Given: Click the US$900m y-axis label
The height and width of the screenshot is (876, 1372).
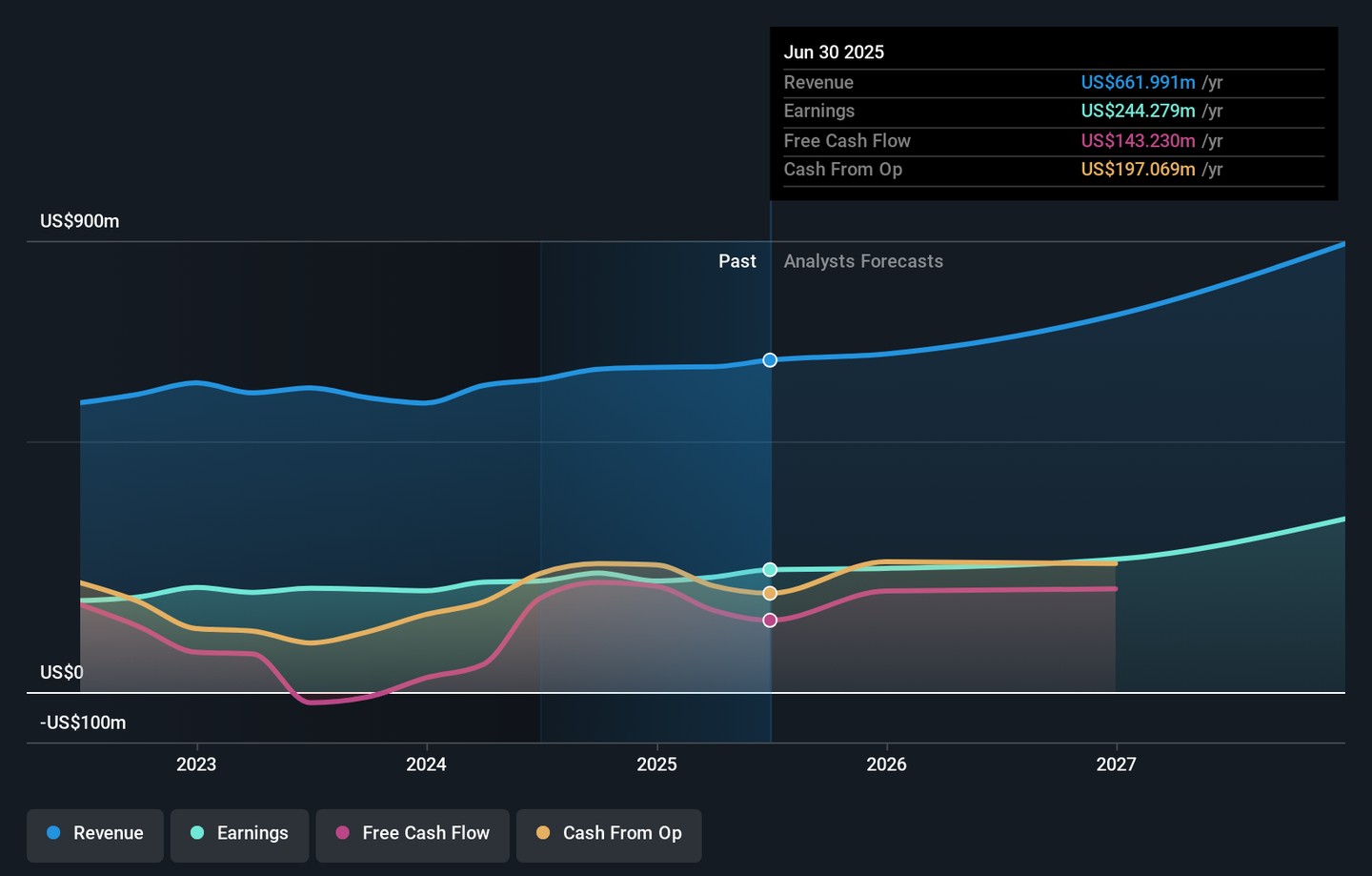Looking at the screenshot, I should (x=80, y=221).
